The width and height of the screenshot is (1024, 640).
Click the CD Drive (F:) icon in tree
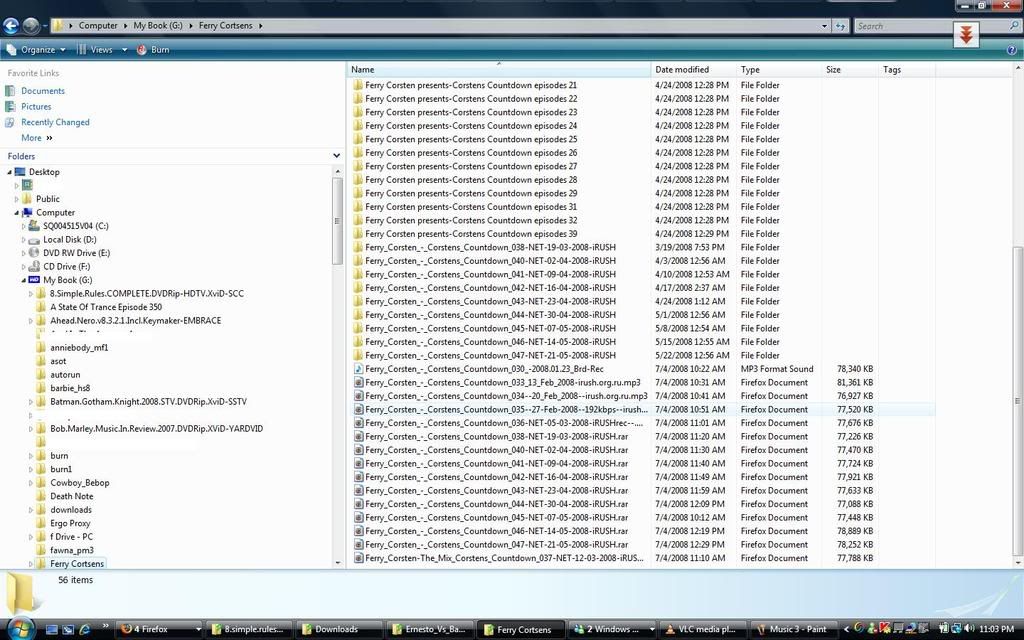pyautogui.click(x=35, y=266)
